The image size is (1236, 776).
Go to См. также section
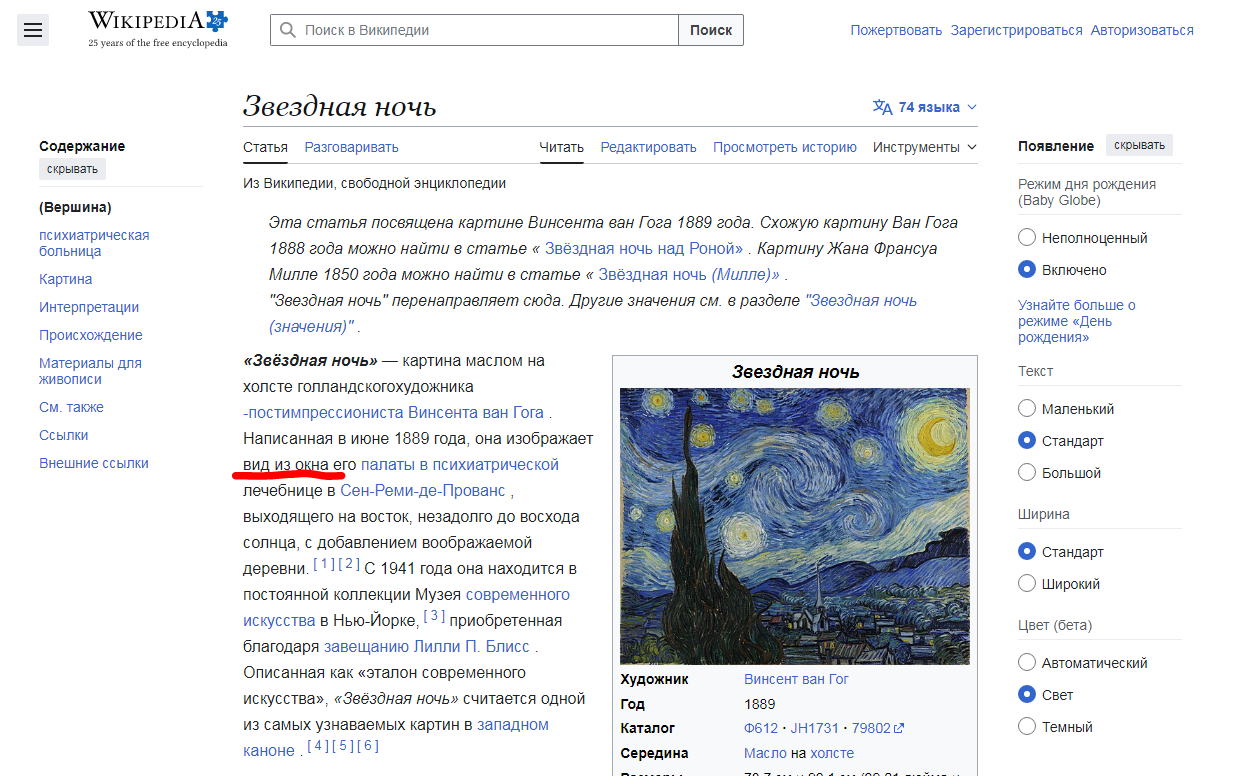pyautogui.click(x=71, y=407)
